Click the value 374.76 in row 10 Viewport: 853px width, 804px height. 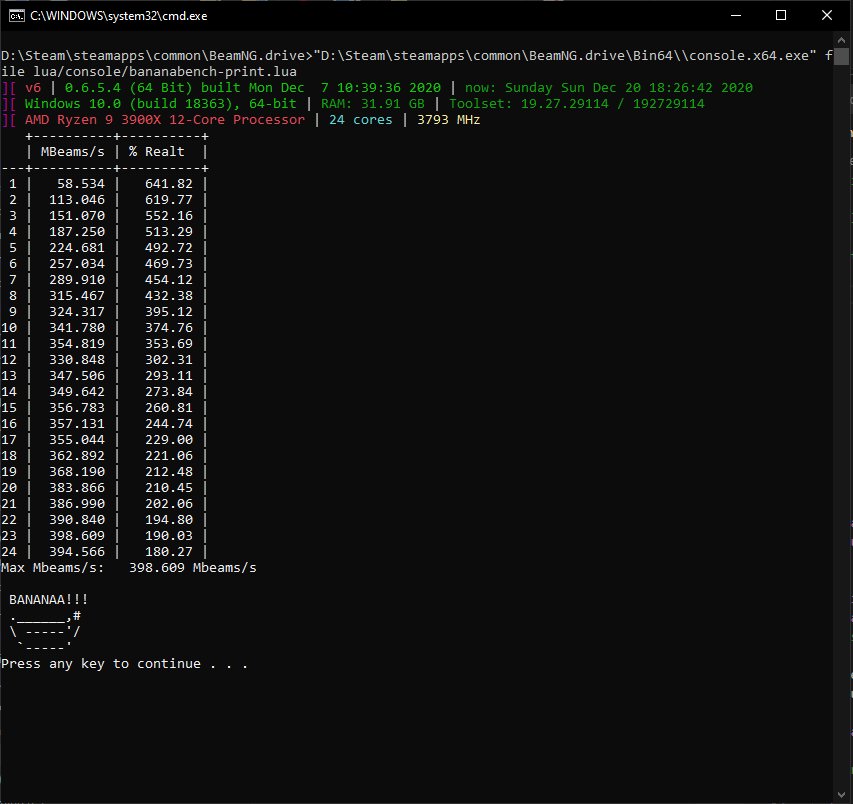[169, 327]
